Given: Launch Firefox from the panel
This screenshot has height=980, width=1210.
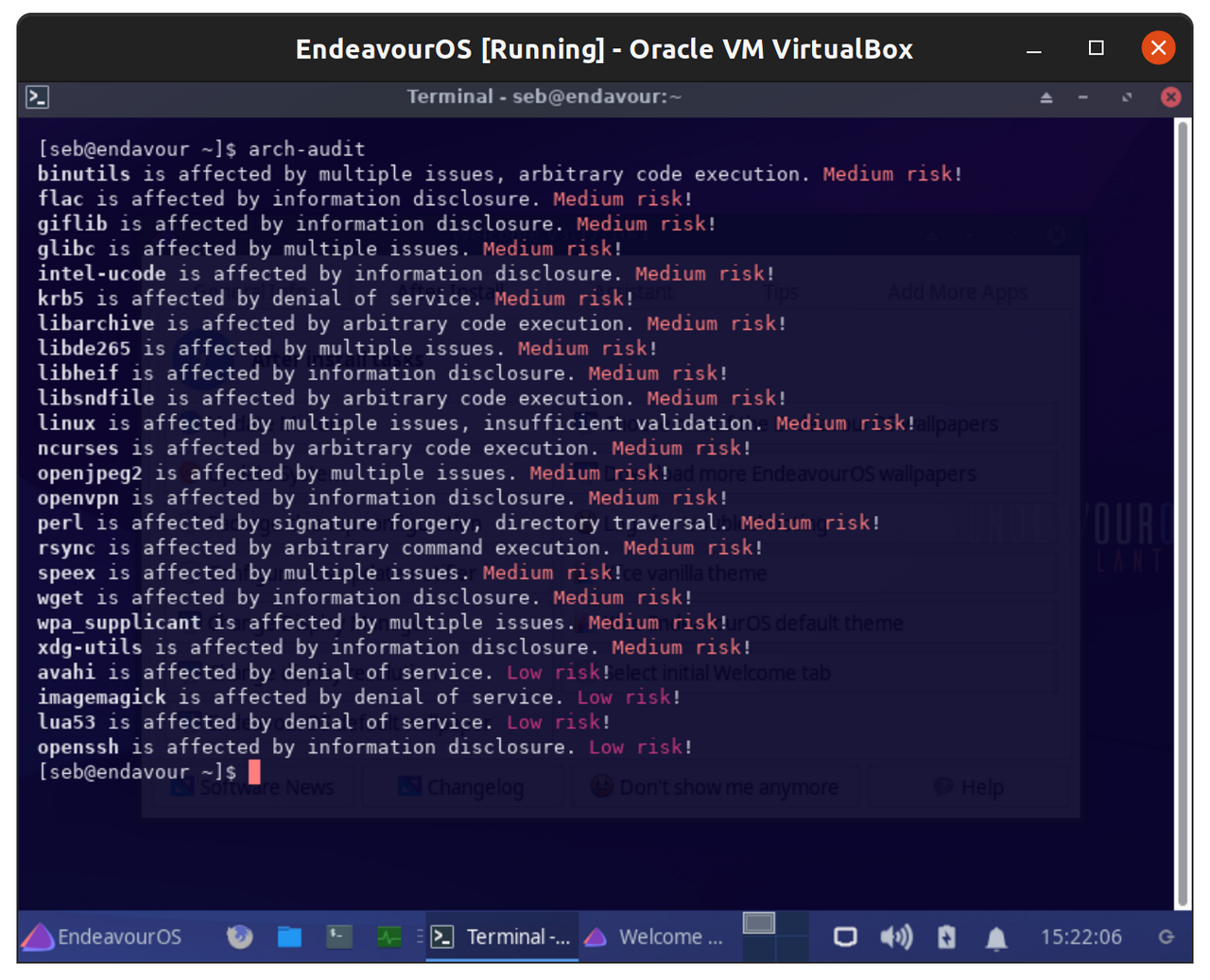Looking at the screenshot, I should (240, 937).
